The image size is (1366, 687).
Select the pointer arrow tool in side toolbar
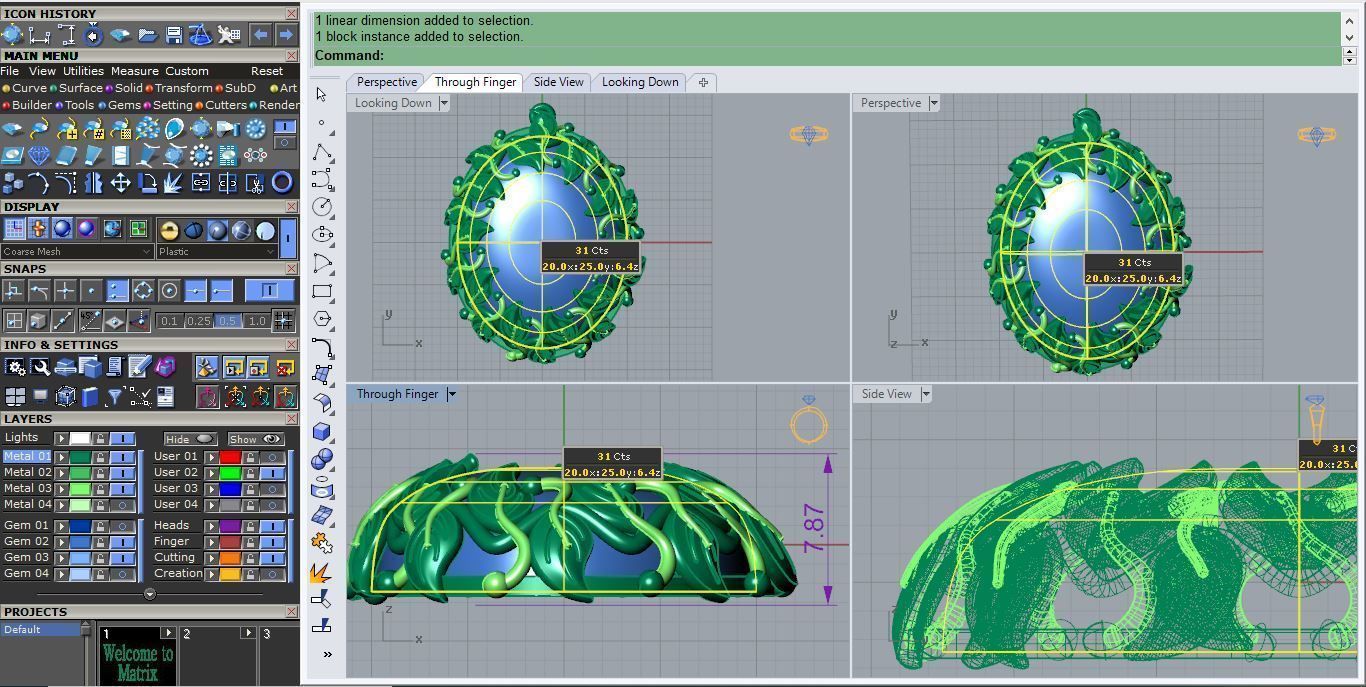coord(321,94)
